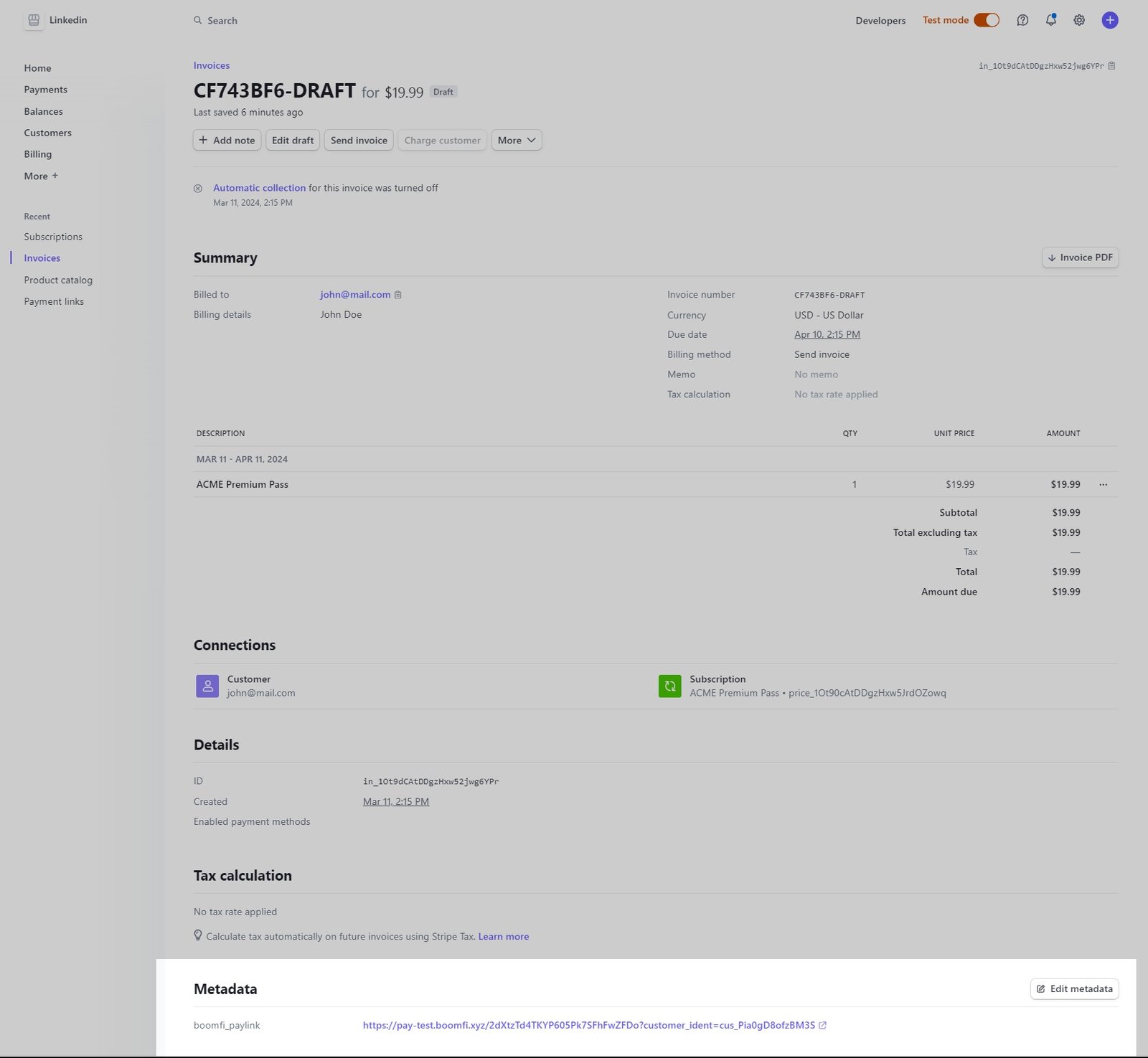The image size is (1148, 1058).
Task: Toggle the Test mode switch
Action: point(987,20)
